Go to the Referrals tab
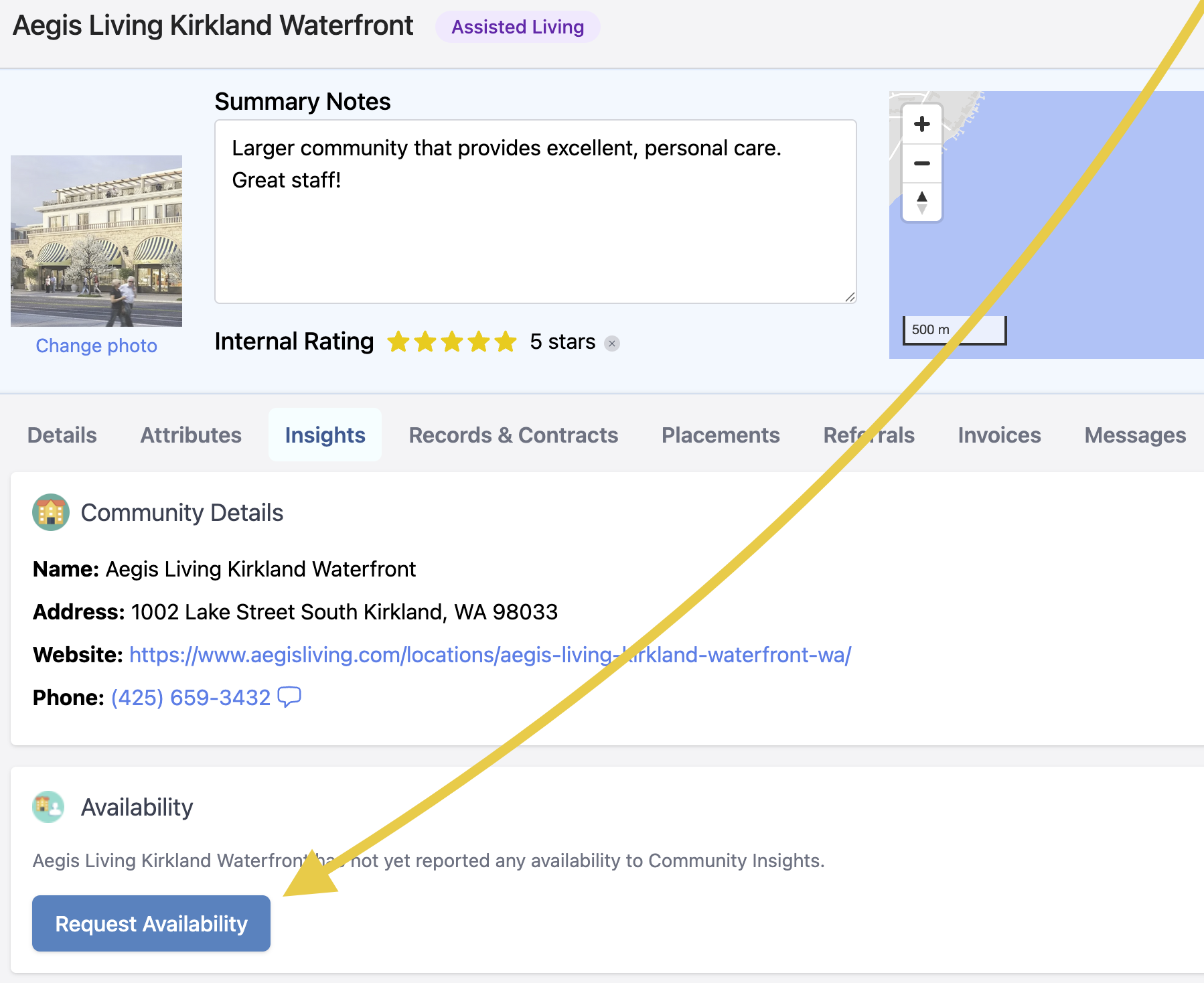The height and width of the screenshot is (983, 1204). coord(869,435)
